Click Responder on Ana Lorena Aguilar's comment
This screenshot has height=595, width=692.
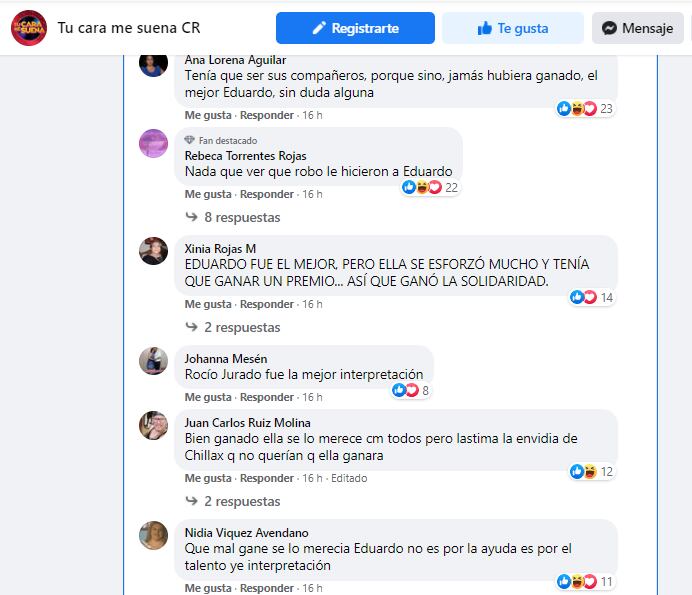[x=267, y=115]
